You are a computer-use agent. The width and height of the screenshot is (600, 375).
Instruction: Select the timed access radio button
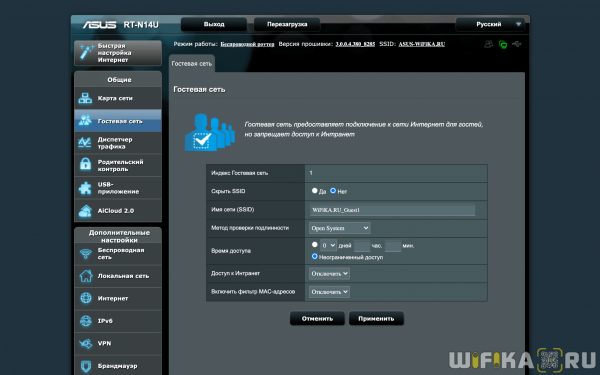[x=315, y=245]
